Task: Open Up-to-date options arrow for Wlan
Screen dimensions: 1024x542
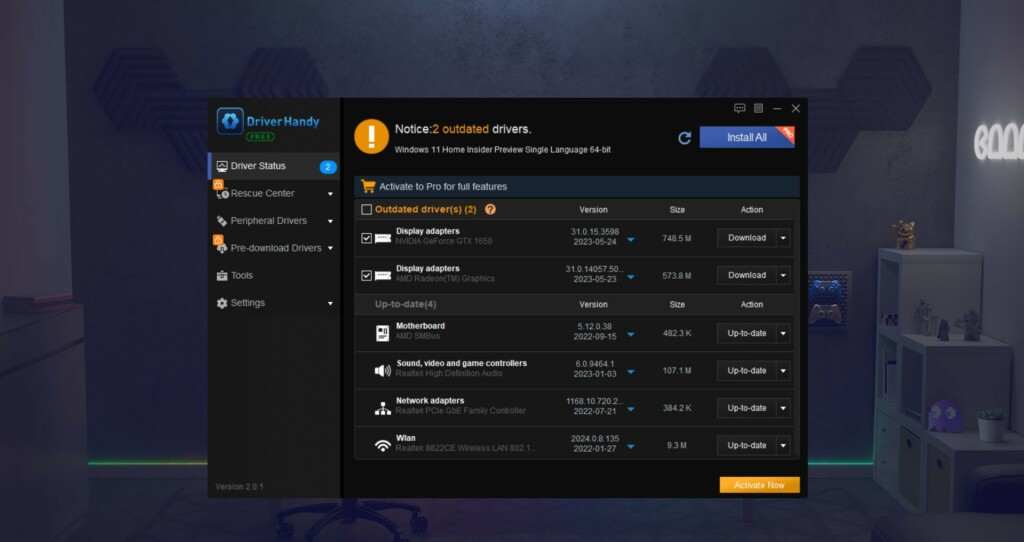Action: [x=783, y=445]
